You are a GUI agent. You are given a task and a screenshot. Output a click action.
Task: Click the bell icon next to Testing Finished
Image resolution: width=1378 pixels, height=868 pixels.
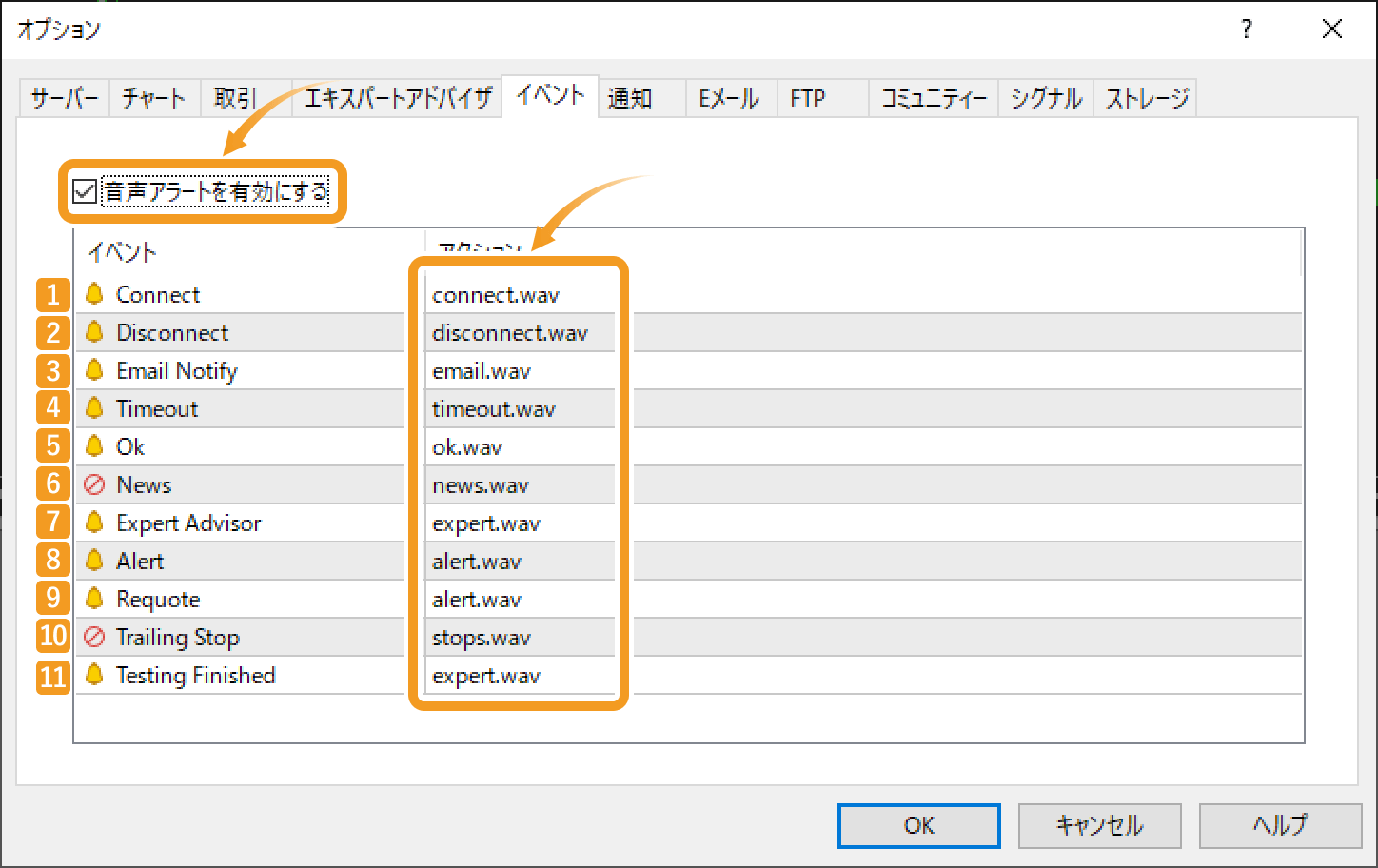tap(94, 675)
